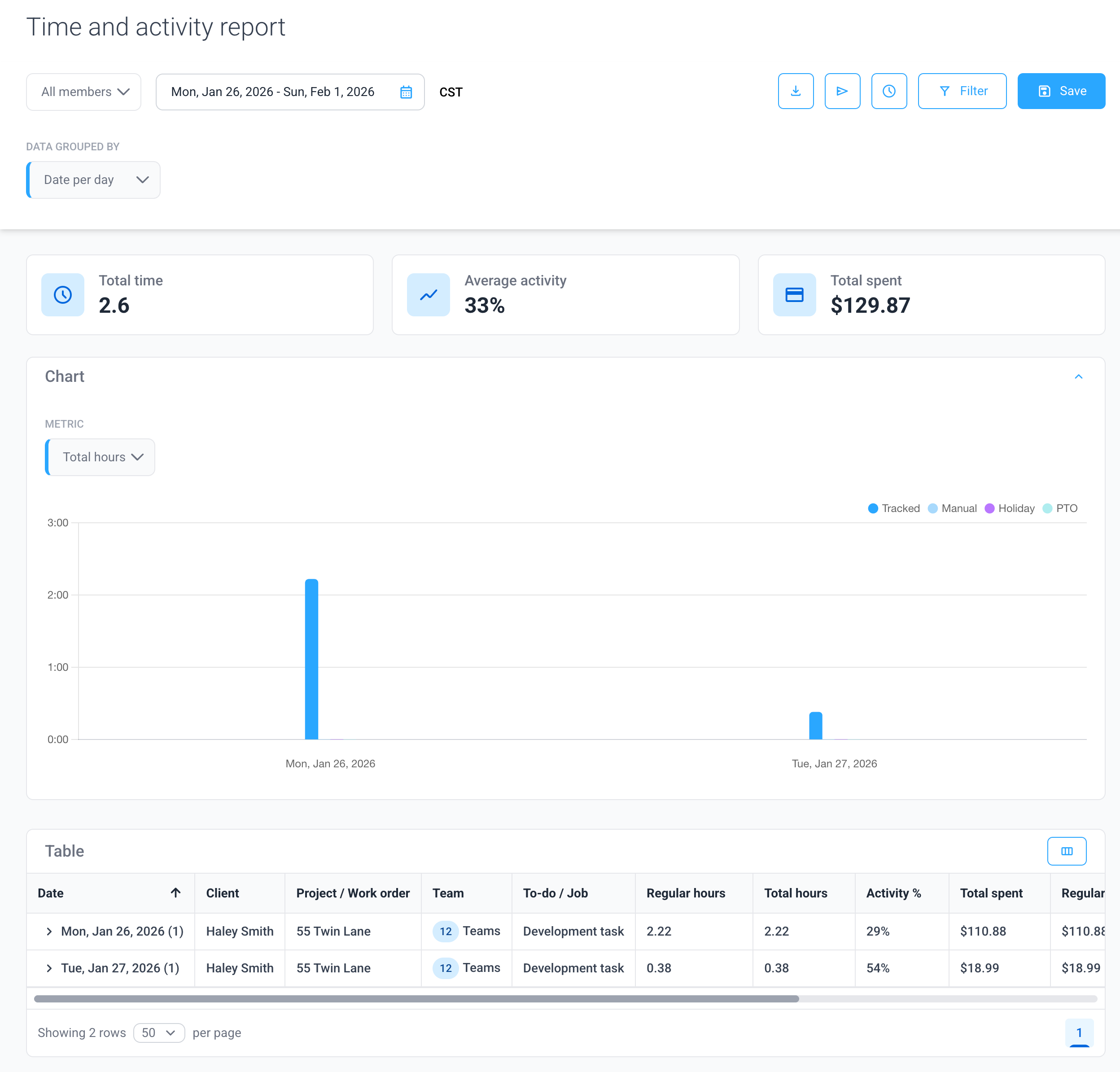Toggle the Manual legend series
This screenshot has width=1120, height=1072.
952,508
